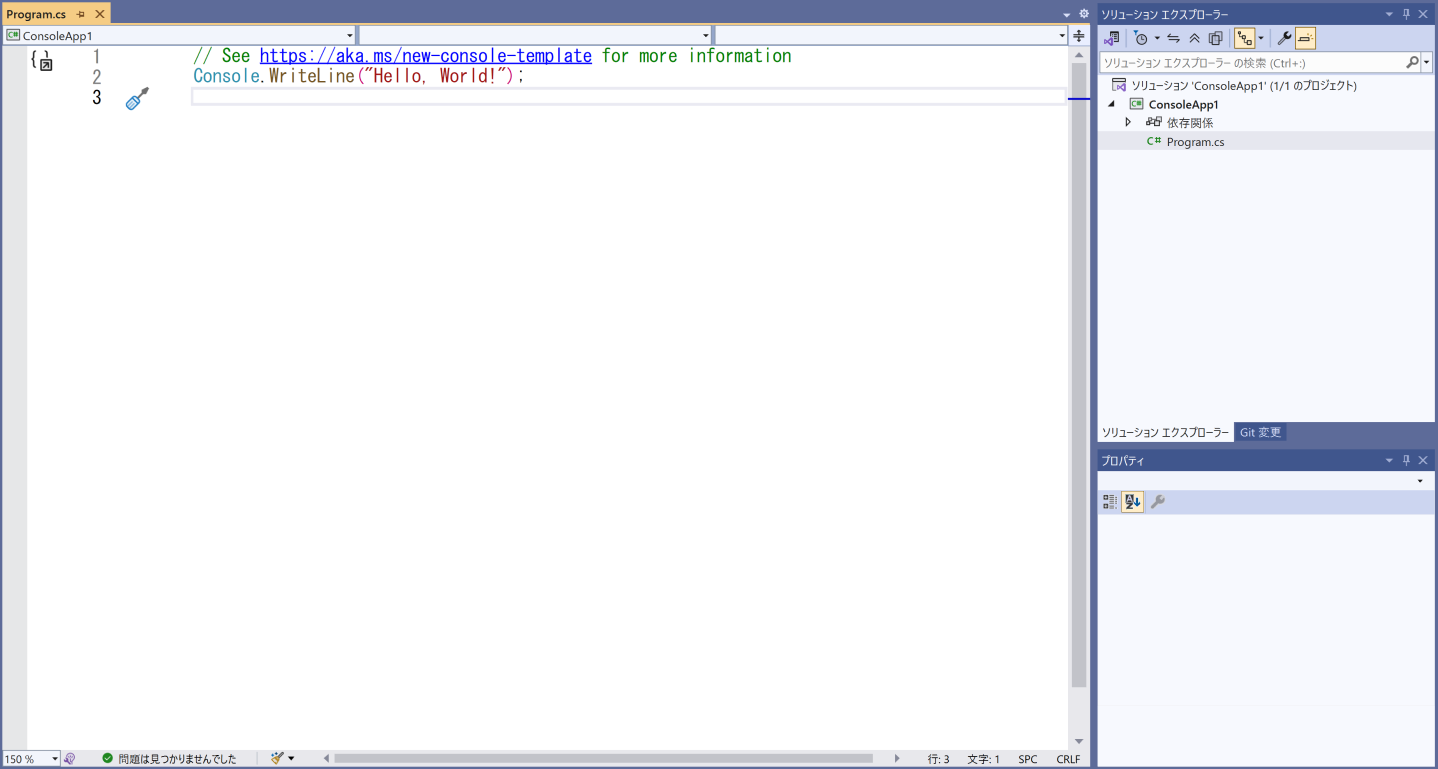Expand the 依存関係 node under ConsoleApp1

point(1128,122)
